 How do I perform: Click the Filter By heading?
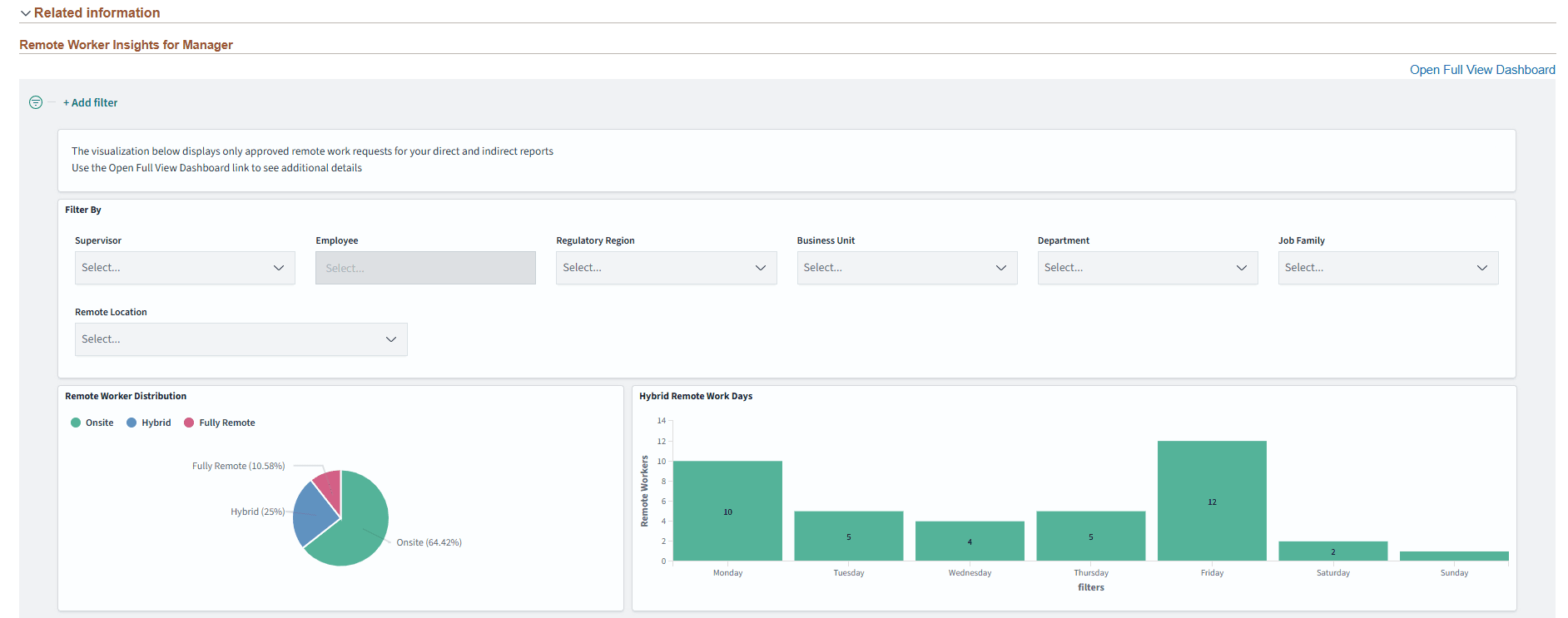83,210
